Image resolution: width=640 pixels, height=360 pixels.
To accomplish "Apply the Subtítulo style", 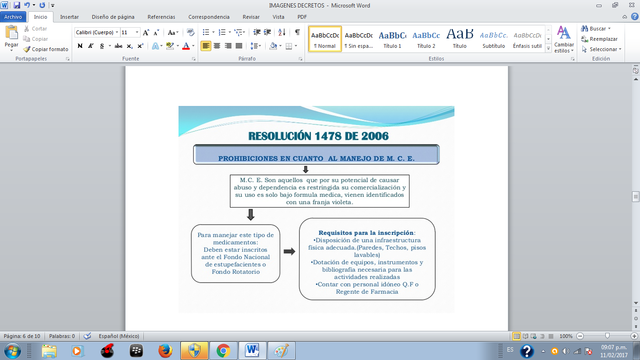I will tap(493, 39).
